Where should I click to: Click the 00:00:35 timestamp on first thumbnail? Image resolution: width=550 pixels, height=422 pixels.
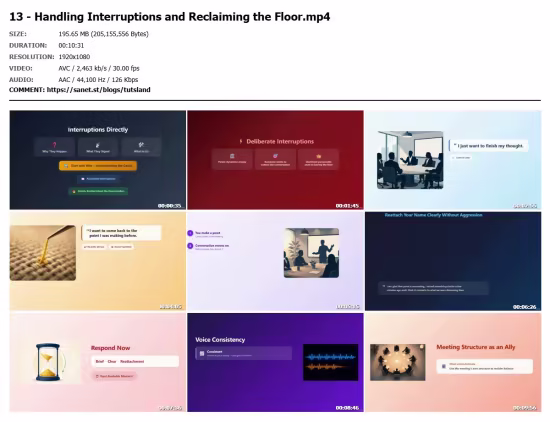(x=169, y=206)
